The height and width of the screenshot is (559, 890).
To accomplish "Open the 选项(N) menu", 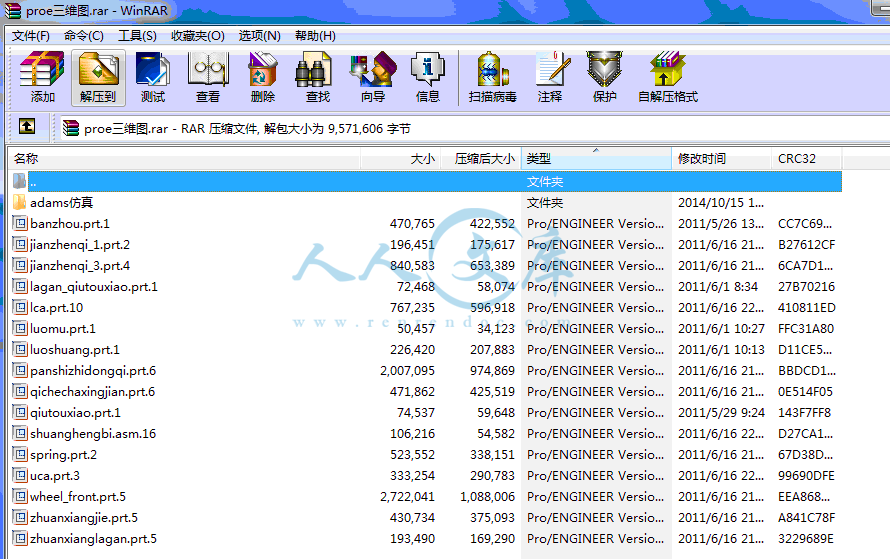I will point(259,36).
